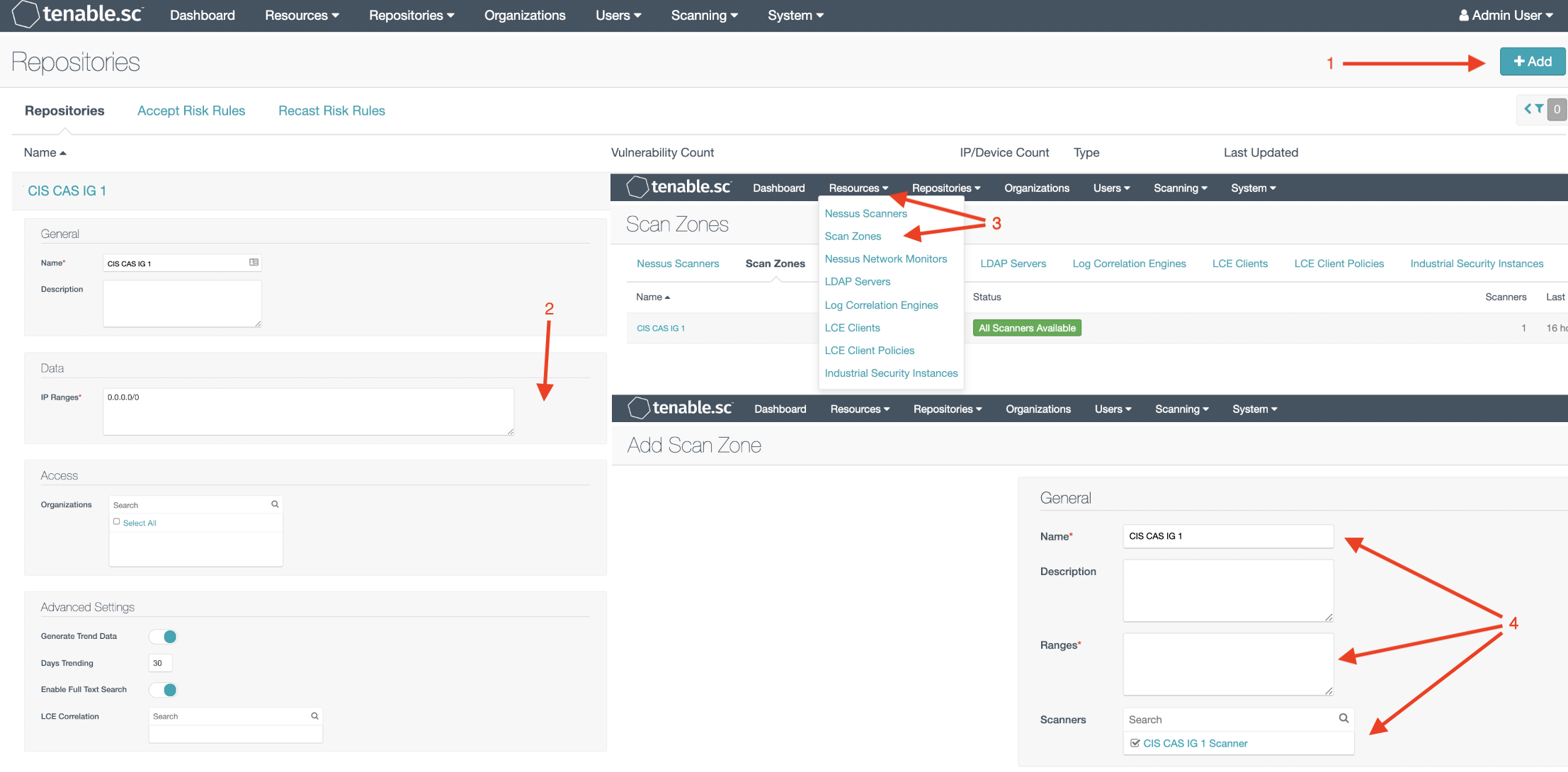
Task: Click the Admin User person icon
Action: [1465, 14]
